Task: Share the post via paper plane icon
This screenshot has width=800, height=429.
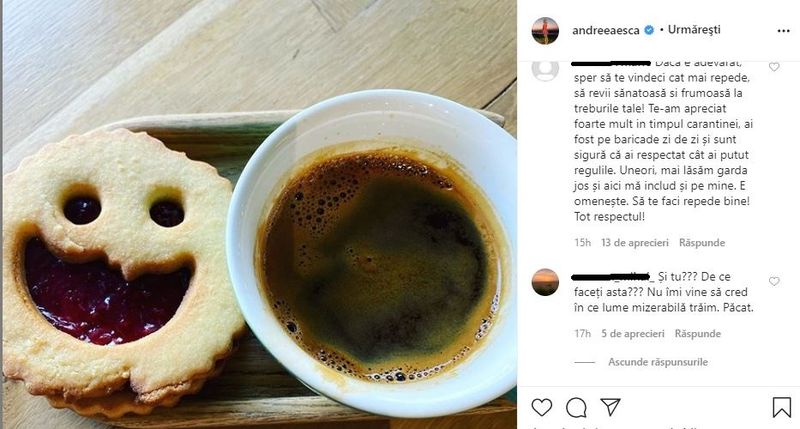Action: pos(610,407)
